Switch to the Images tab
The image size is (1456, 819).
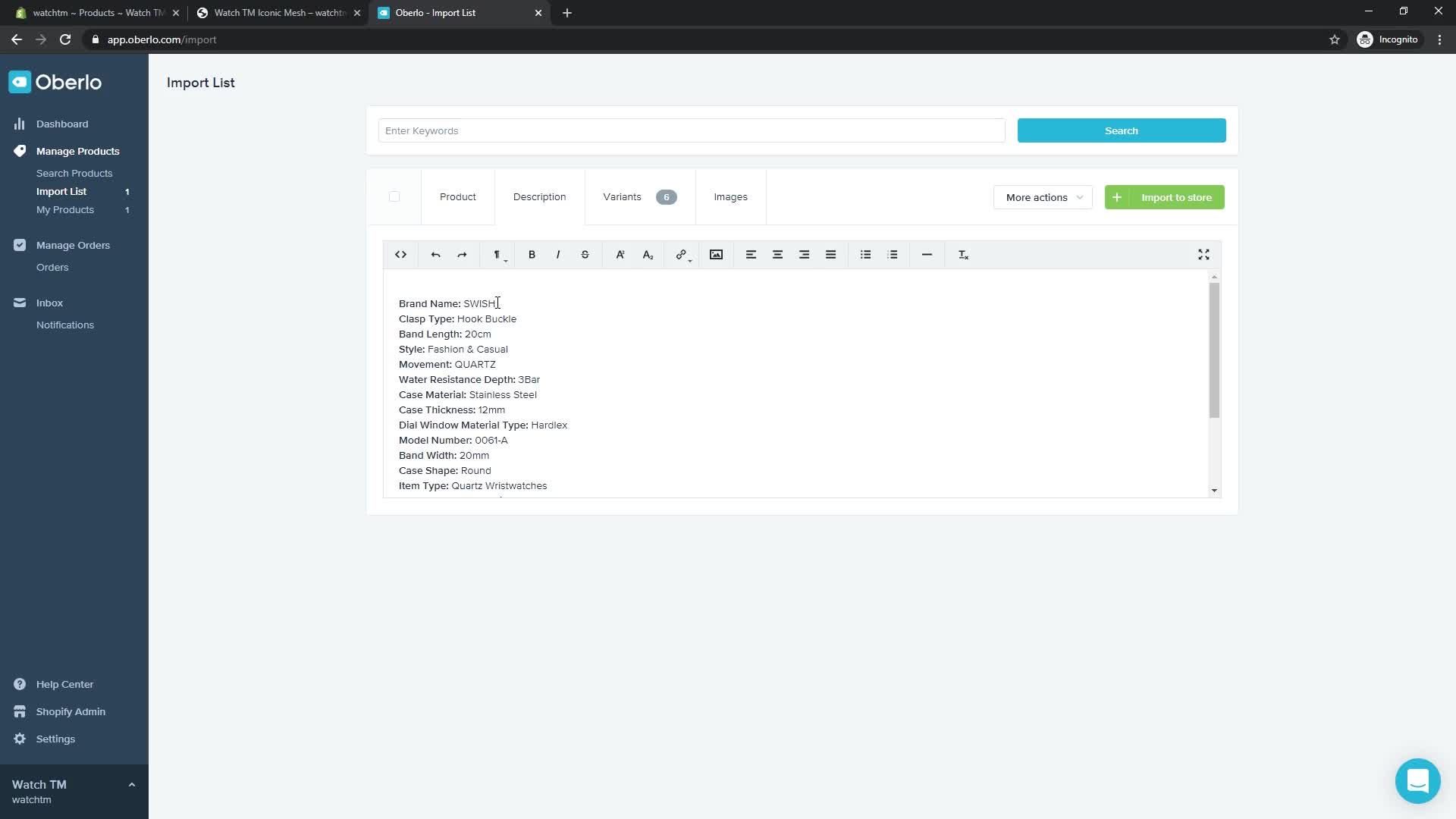coord(730,197)
